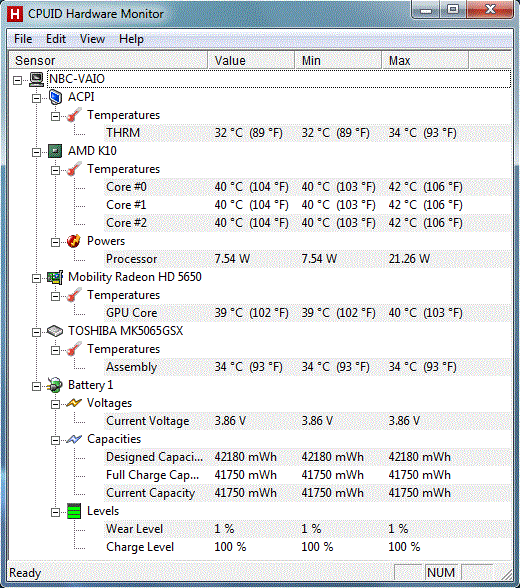This screenshot has height=588, width=520.
Task: Click the green Levels icon
Action: pos(74,511)
